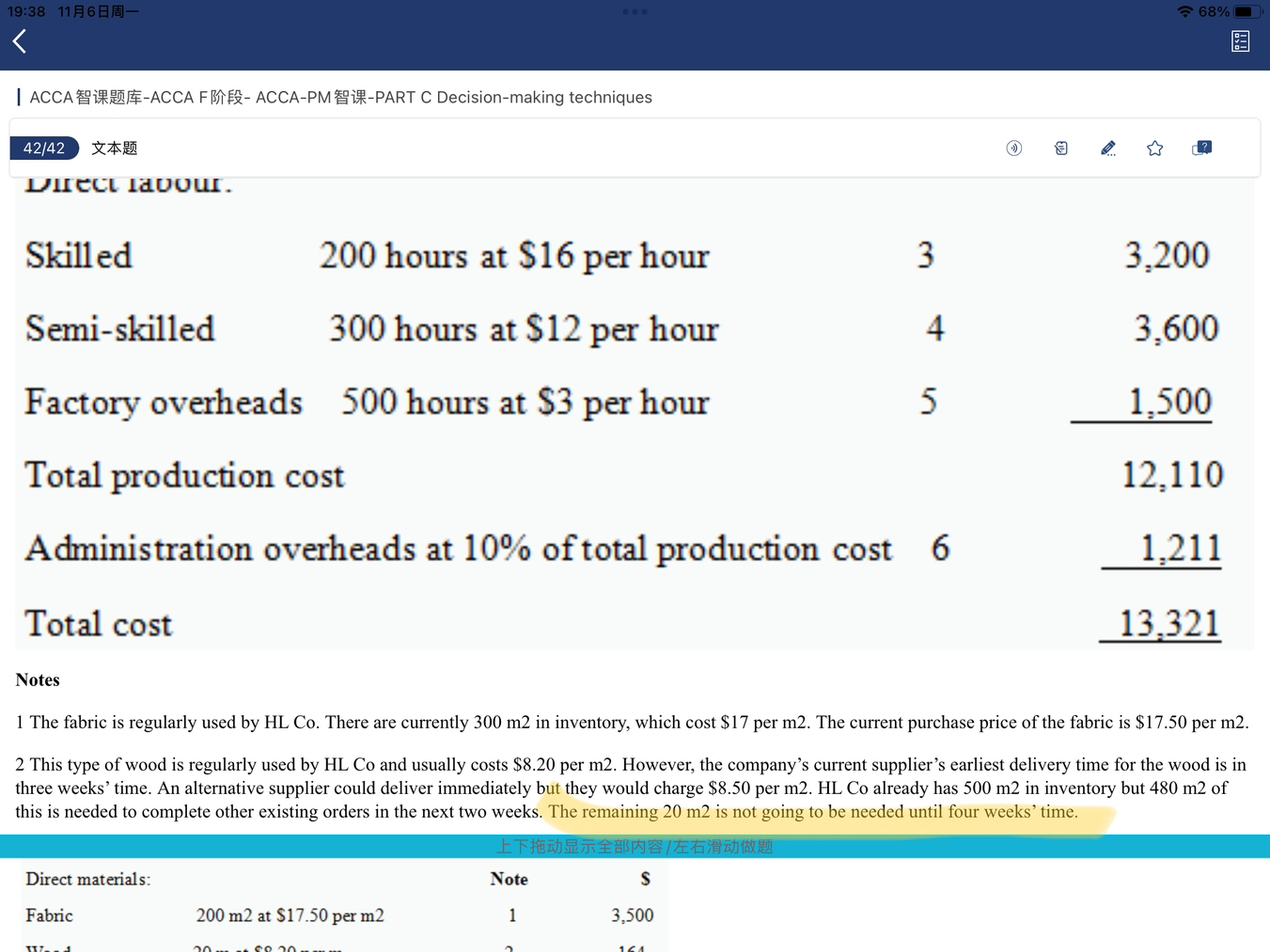Open the question help chat icon
The height and width of the screenshot is (952, 1270).
click(x=1201, y=148)
